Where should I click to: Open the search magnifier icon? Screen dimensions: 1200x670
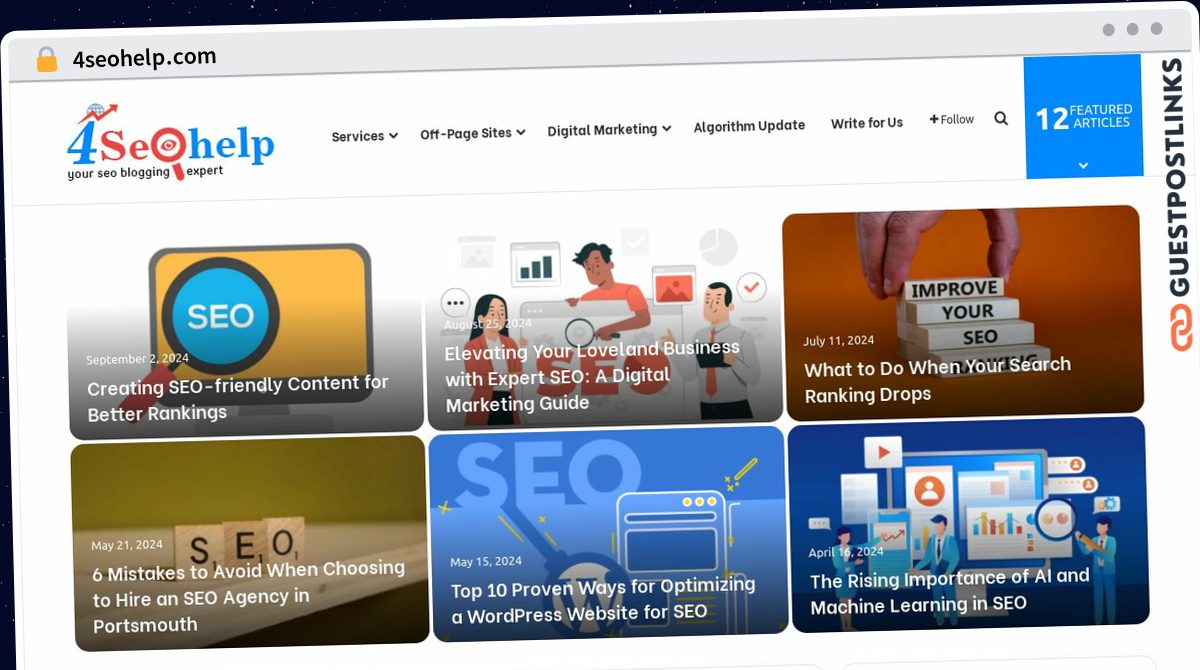pos(1001,118)
